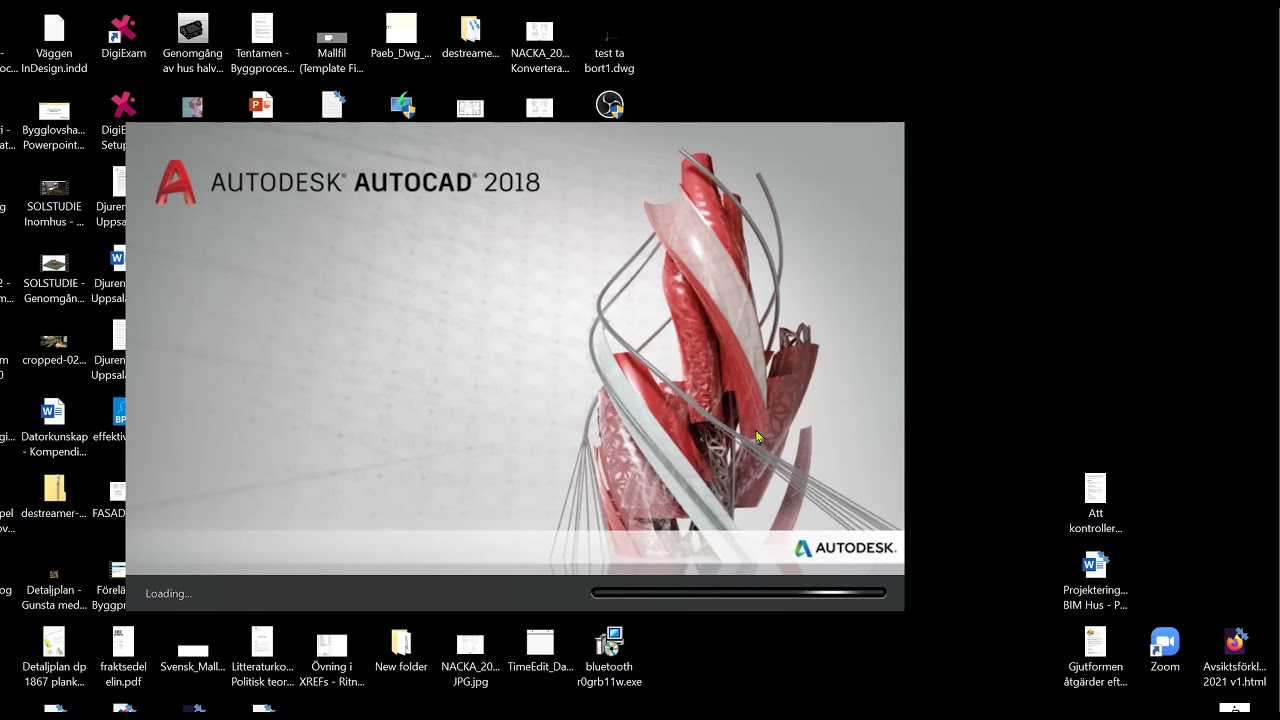Select the TimeEdit_Da... desktop icon
Viewport: 1280px width, 720px height.
click(x=540, y=650)
